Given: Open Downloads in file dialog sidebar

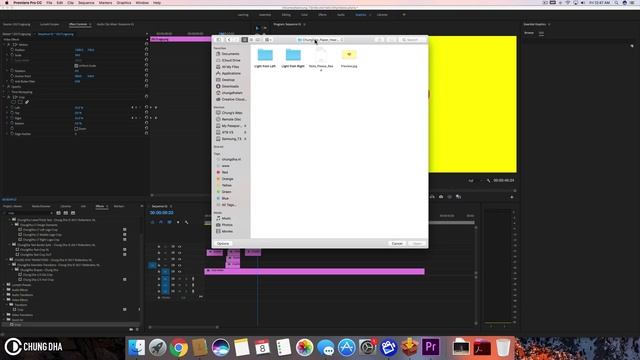Looking at the screenshot, I should [x=230, y=87].
